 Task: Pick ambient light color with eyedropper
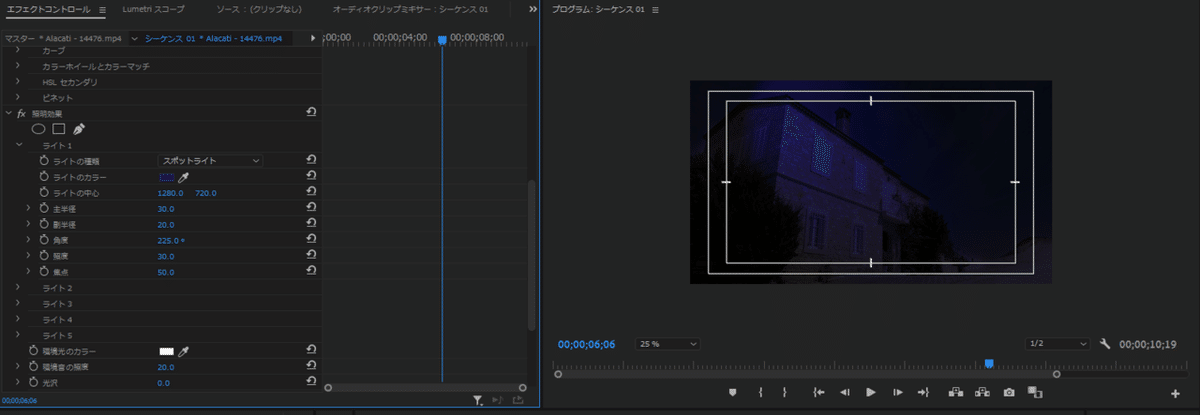click(x=183, y=351)
